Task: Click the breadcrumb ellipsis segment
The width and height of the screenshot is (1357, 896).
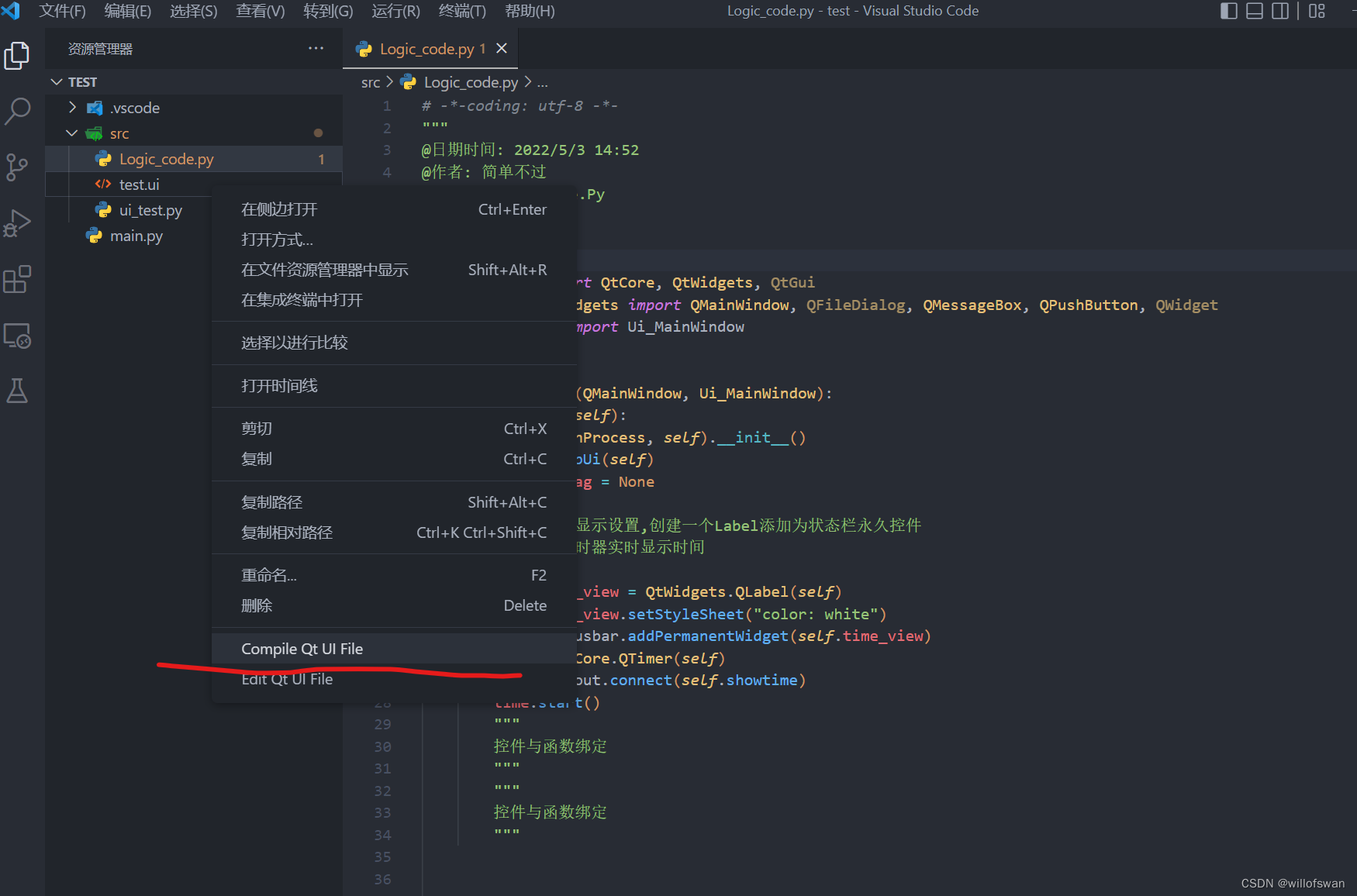Action: 542,82
